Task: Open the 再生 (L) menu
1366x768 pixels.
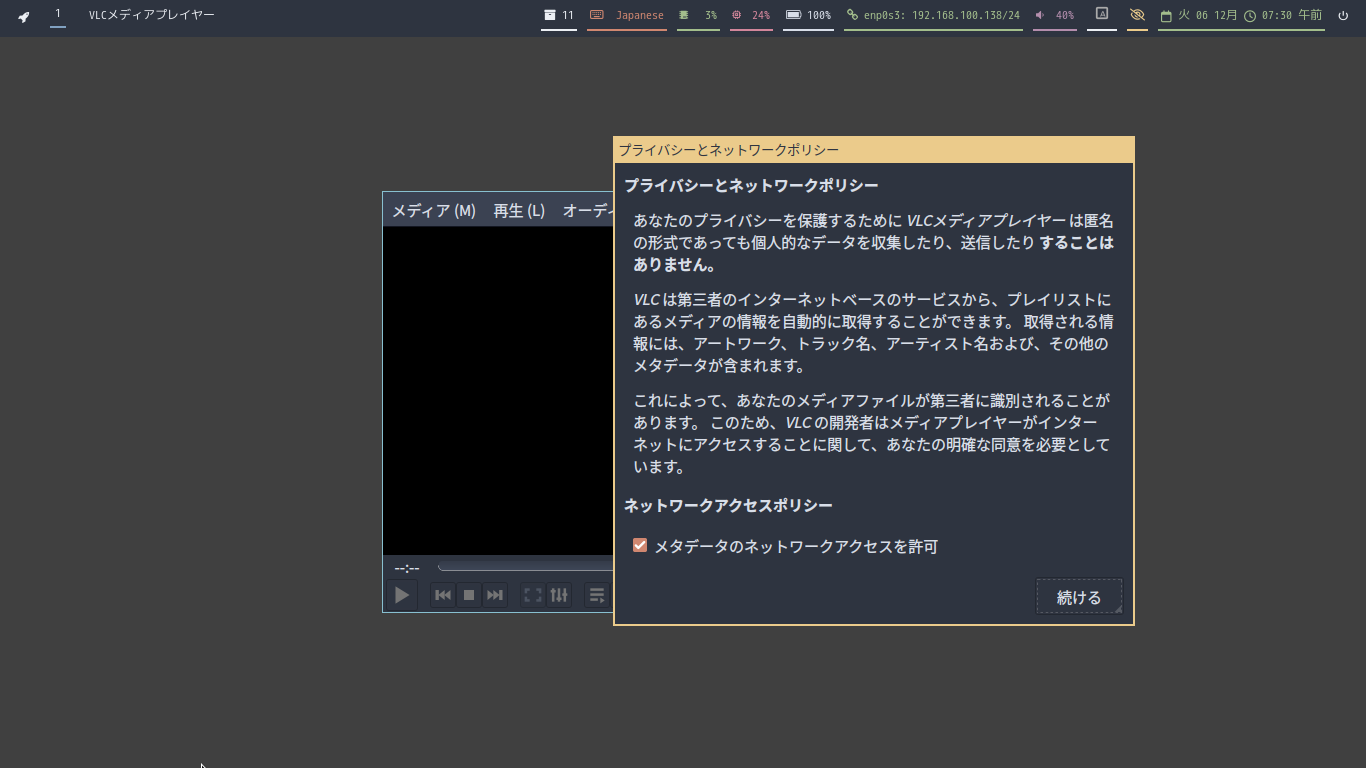Action: click(519, 211)
